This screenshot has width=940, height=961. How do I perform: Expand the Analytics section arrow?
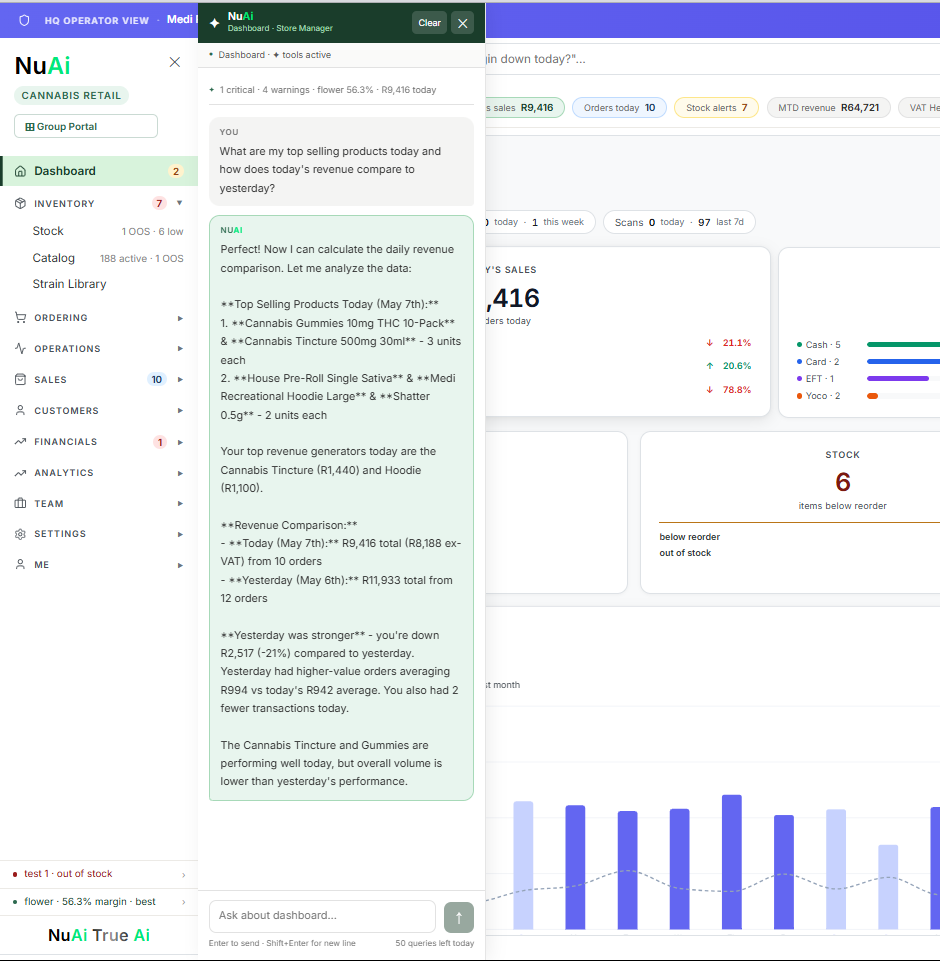[180, 473]
